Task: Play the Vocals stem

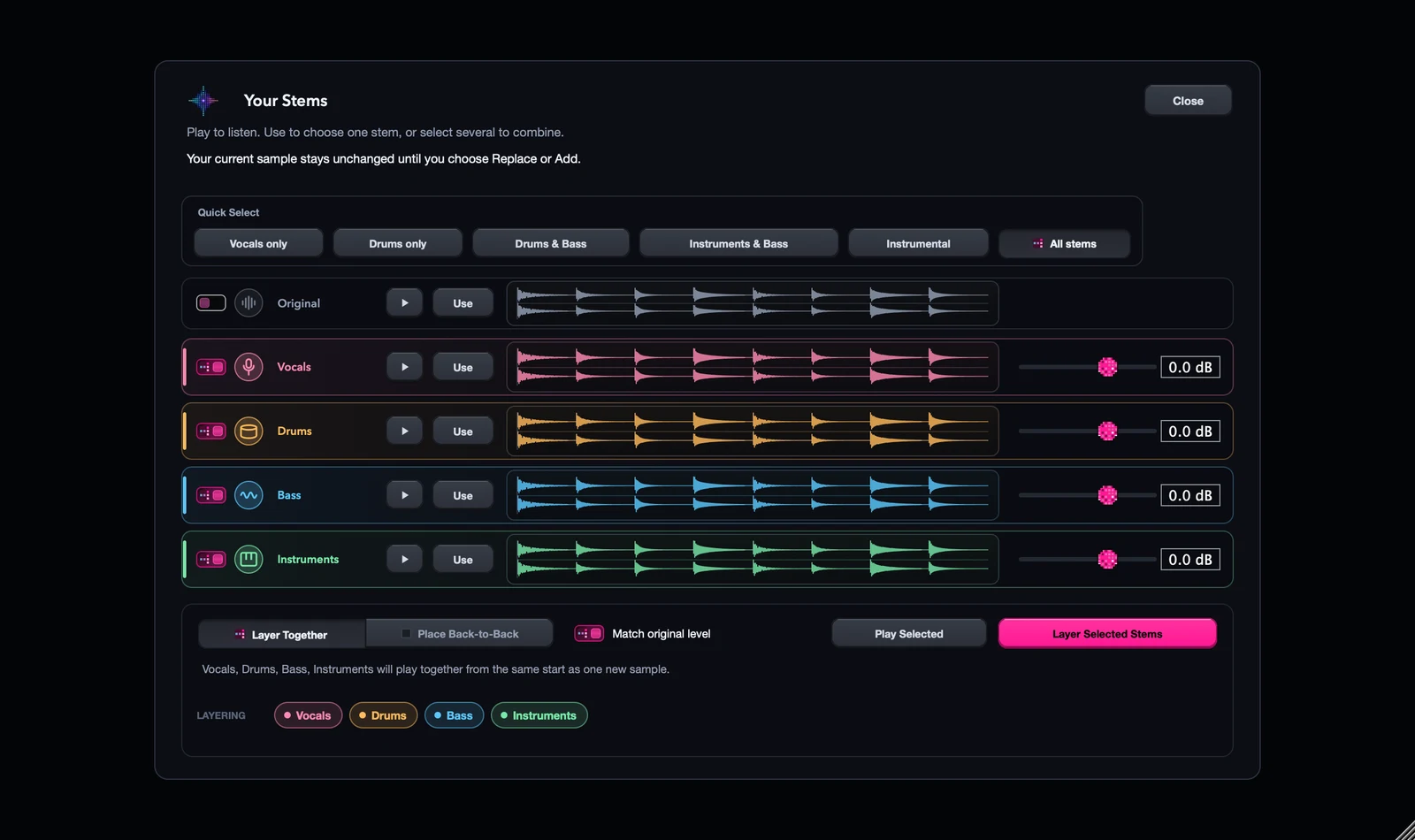Action: pyautogui.click(x=404, y=367)
